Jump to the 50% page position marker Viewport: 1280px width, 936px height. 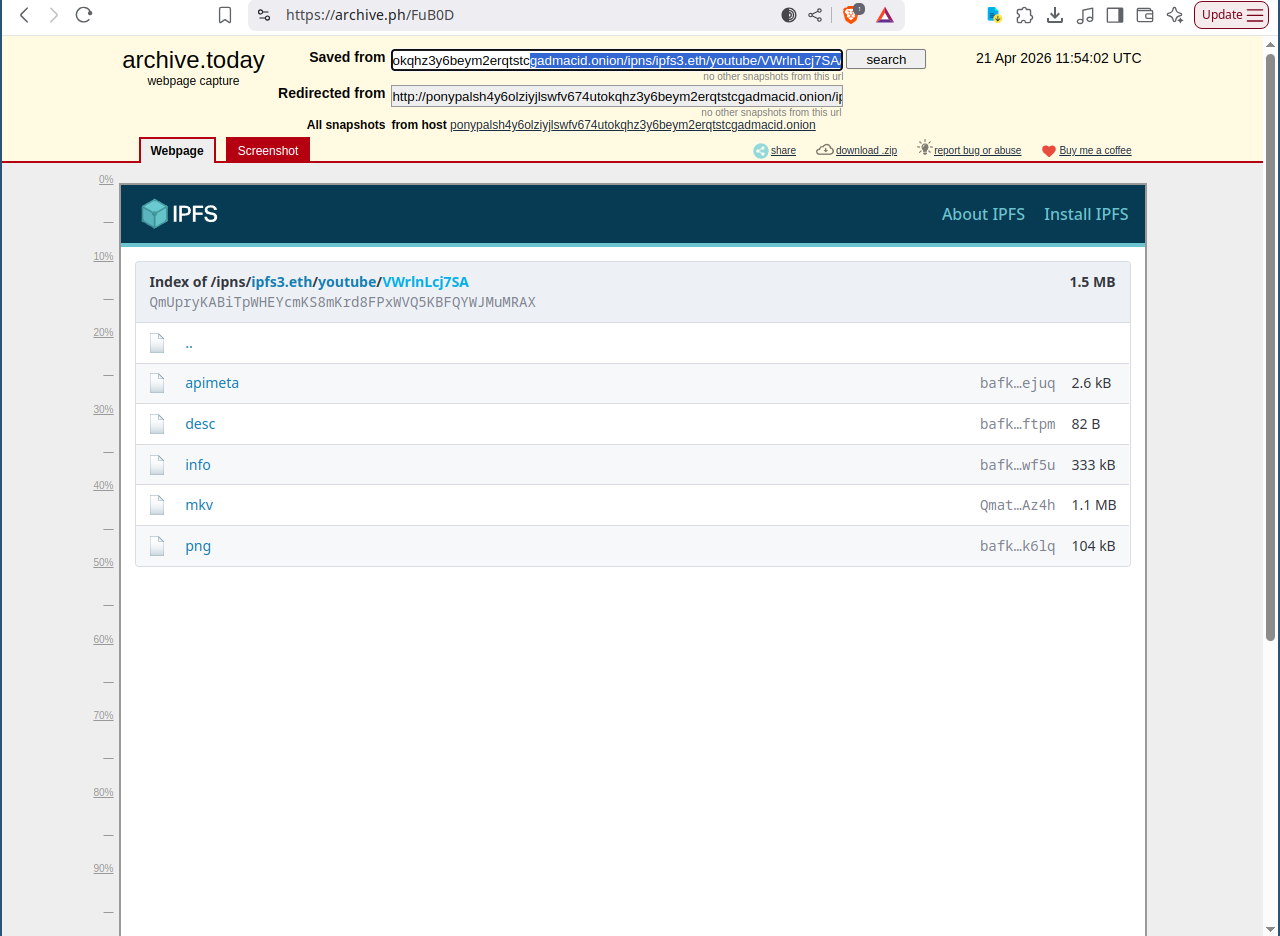[x=103, y=562]
